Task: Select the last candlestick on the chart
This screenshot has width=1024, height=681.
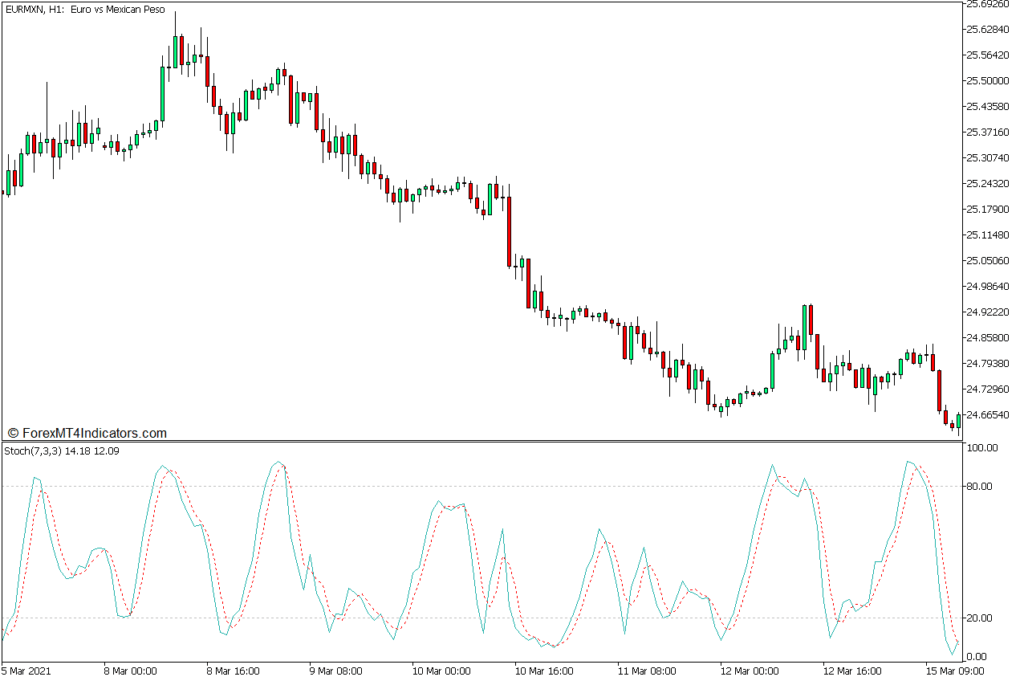Action: pyautogui.click(x=958, y=420)
